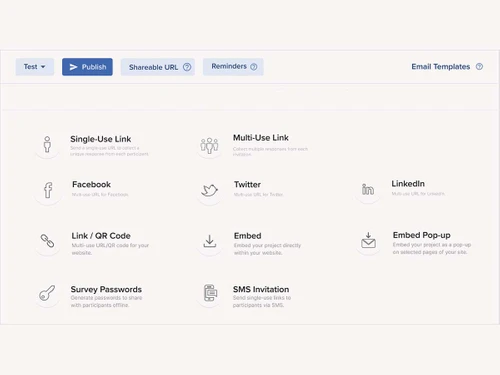
Task: Select the LinkedIn logo icon
Action: [368, 189]
